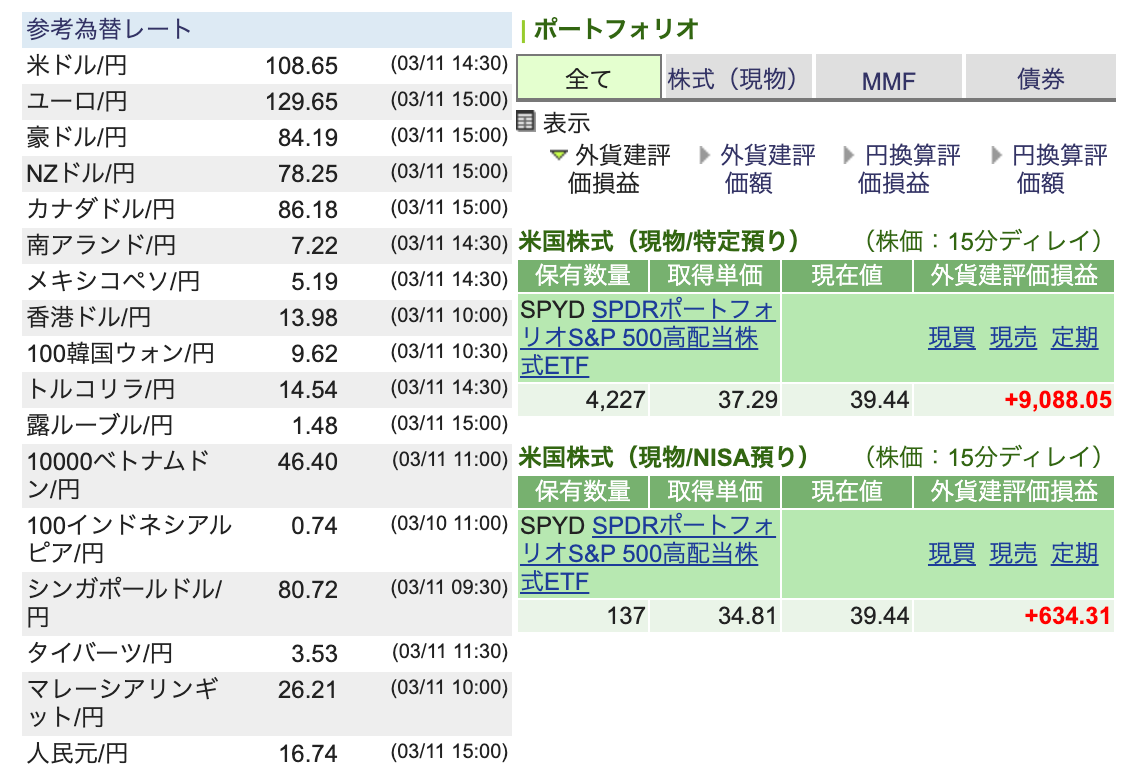Viewport: 1134px width, 770px height.
Task: Click the タイバーツ/円 row label
Action: 100,654
